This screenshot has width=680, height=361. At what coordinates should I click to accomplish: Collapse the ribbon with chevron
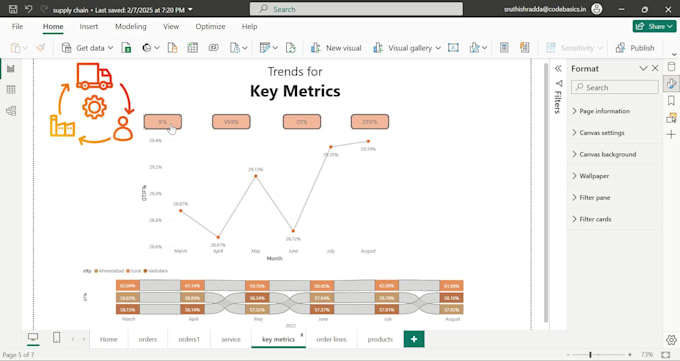[674, 55]
